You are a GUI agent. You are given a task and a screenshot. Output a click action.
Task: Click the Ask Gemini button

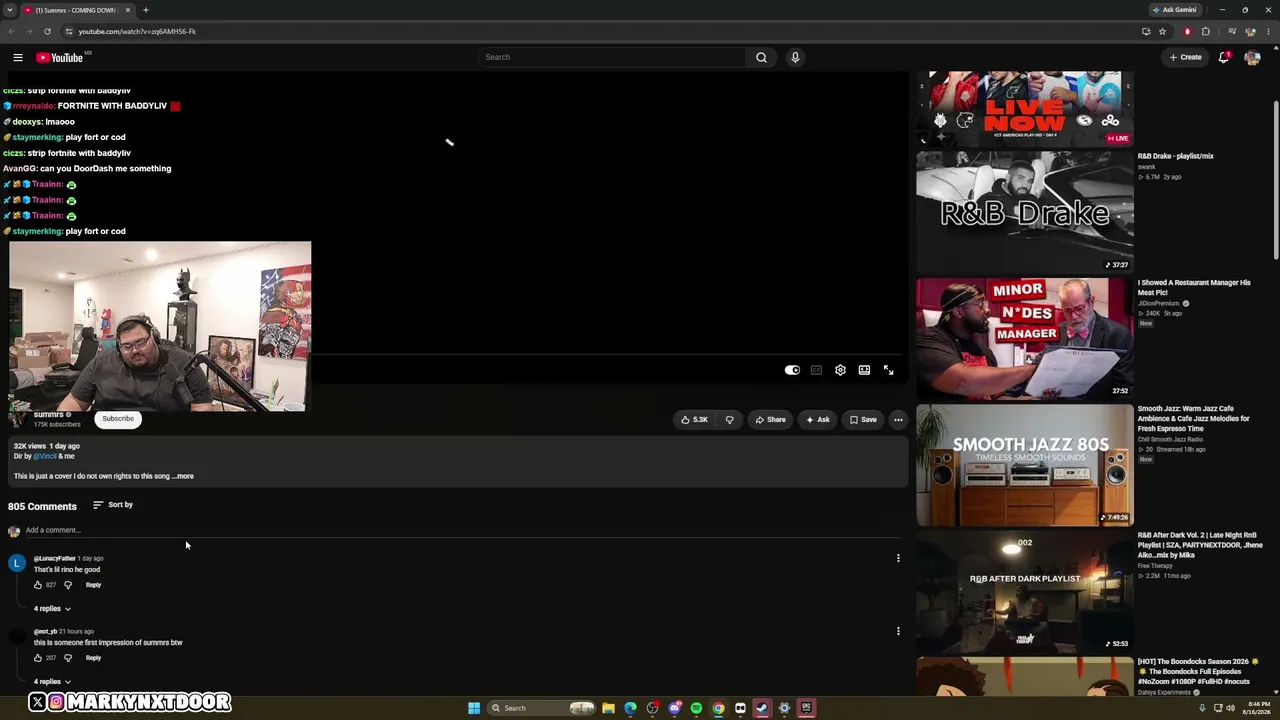(x=1174, y=10)
